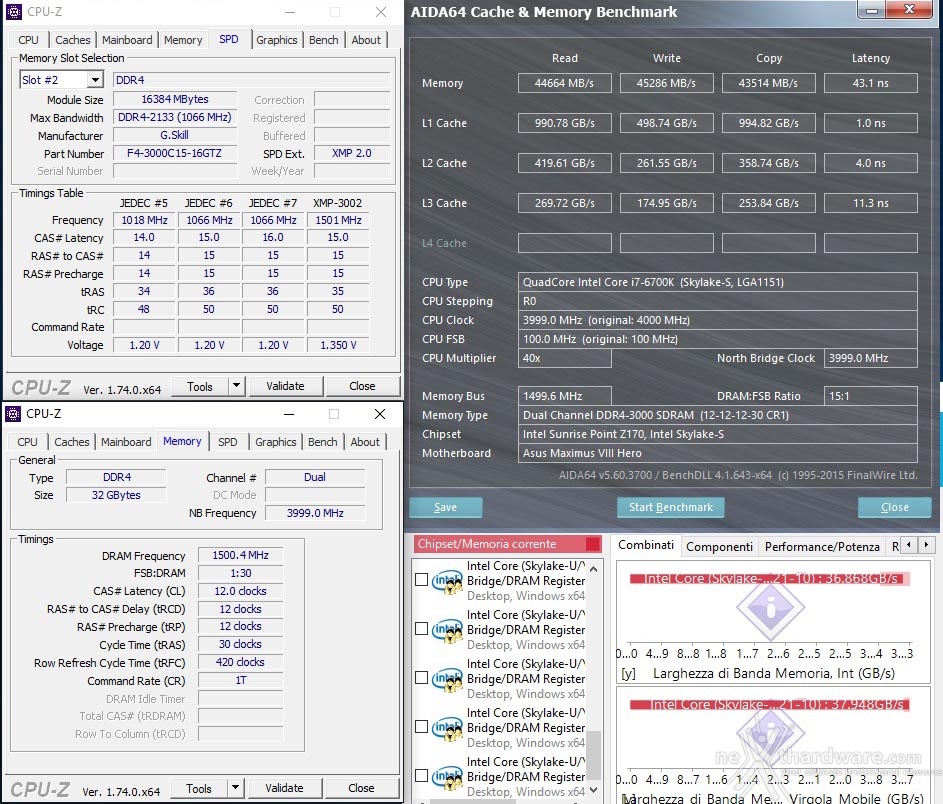The width and height of the screenshot is (943, 804).
Task: Click the red 37.948GB/s bar in the chart
Action: click(x=770, y=704)
